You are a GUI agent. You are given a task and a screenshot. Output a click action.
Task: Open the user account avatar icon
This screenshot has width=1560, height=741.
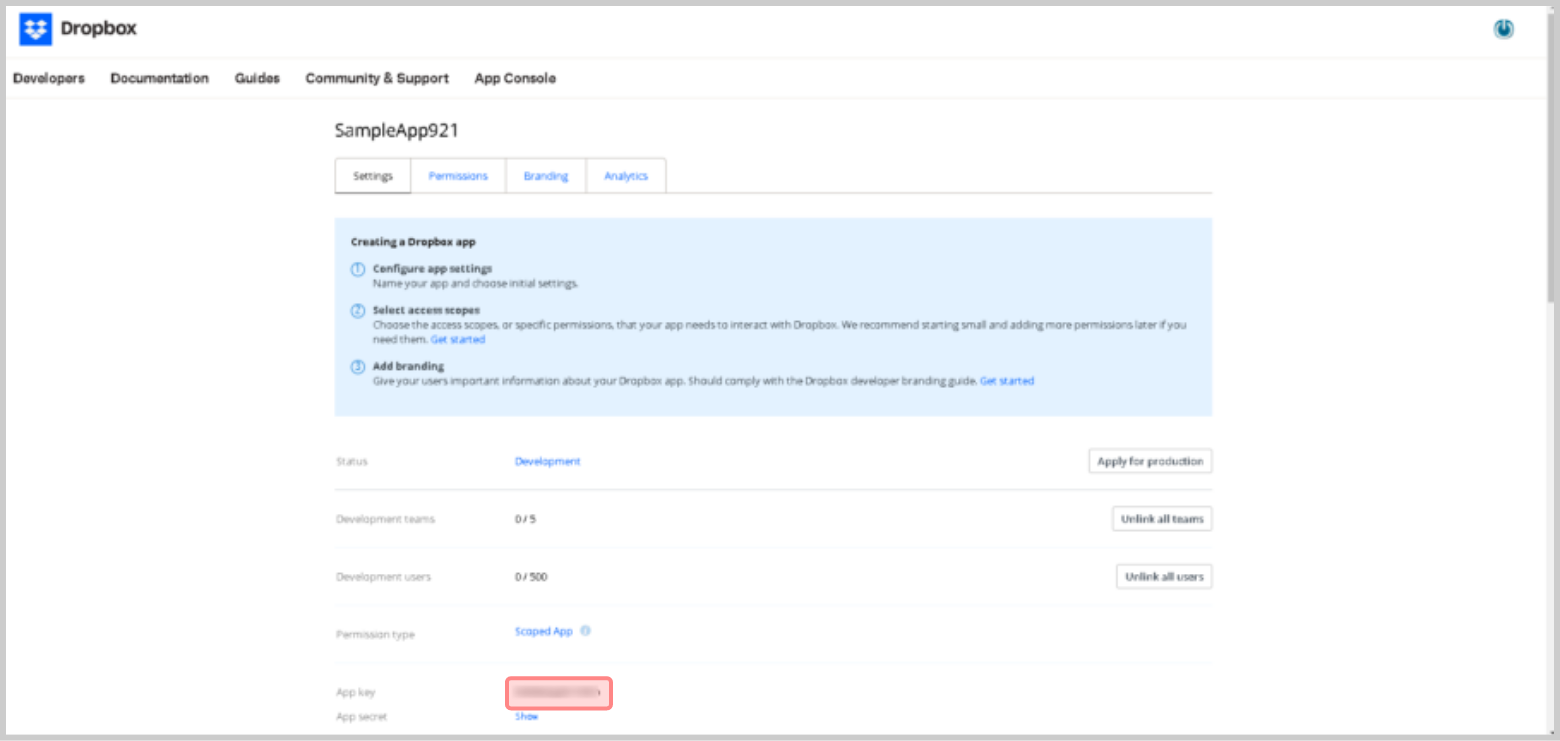pos(1503,29)
